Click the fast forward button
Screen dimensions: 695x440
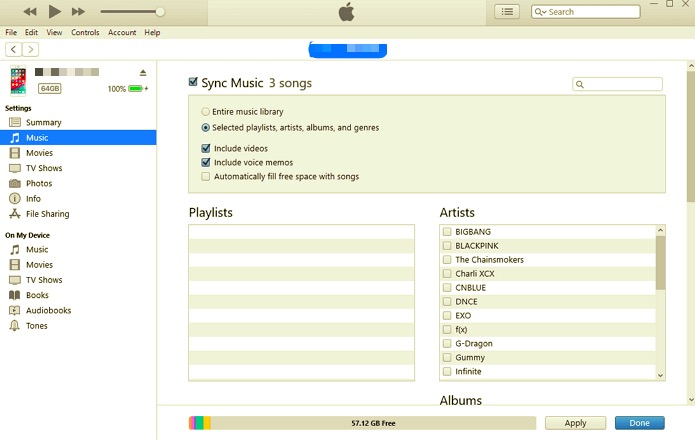(x=78, y=12)
